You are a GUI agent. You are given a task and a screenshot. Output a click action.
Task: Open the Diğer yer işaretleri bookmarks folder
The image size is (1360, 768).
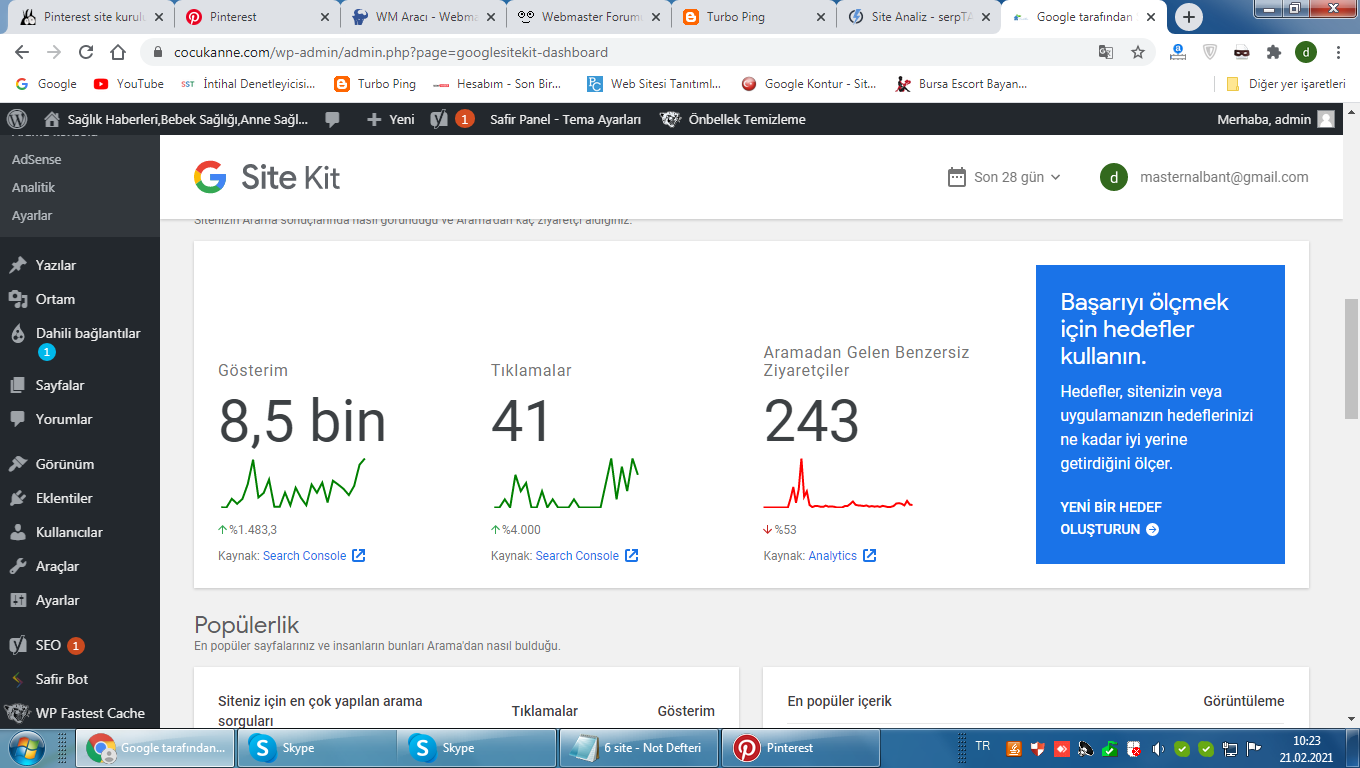click(1286, 84)
